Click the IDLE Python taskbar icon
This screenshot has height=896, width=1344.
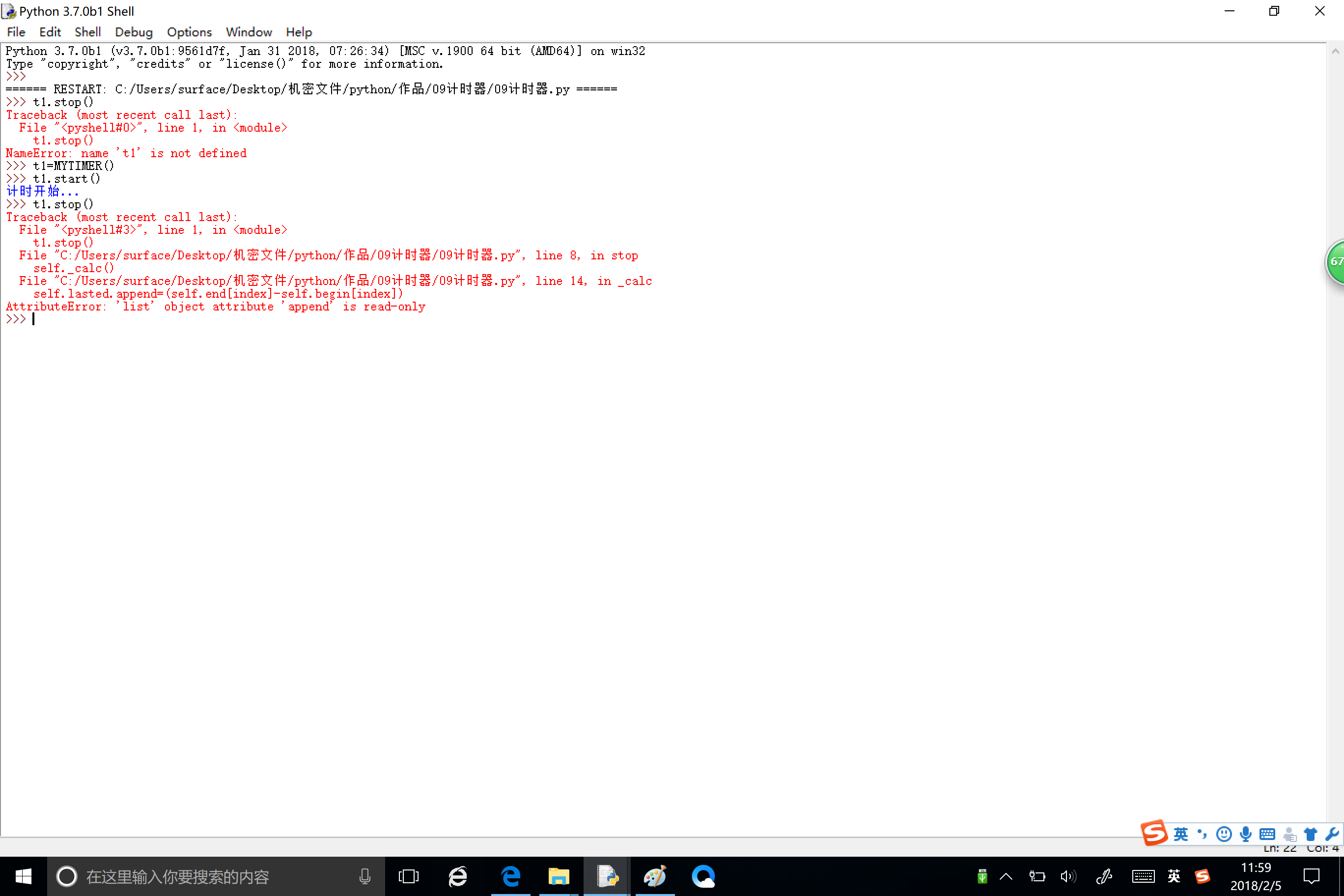607,876
